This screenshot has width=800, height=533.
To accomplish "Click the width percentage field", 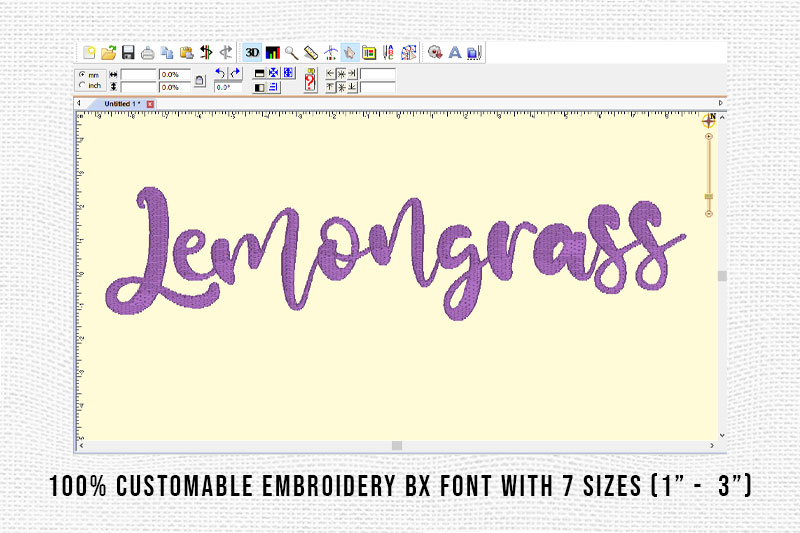I will click(x=174, y=75).
